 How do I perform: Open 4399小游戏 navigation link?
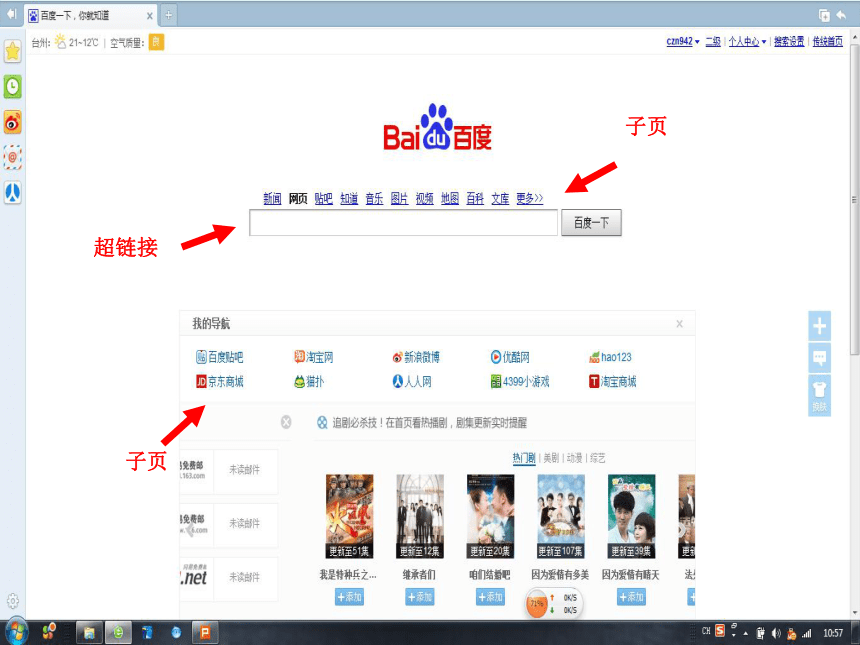pyautogui.click(x=520, y=381)
